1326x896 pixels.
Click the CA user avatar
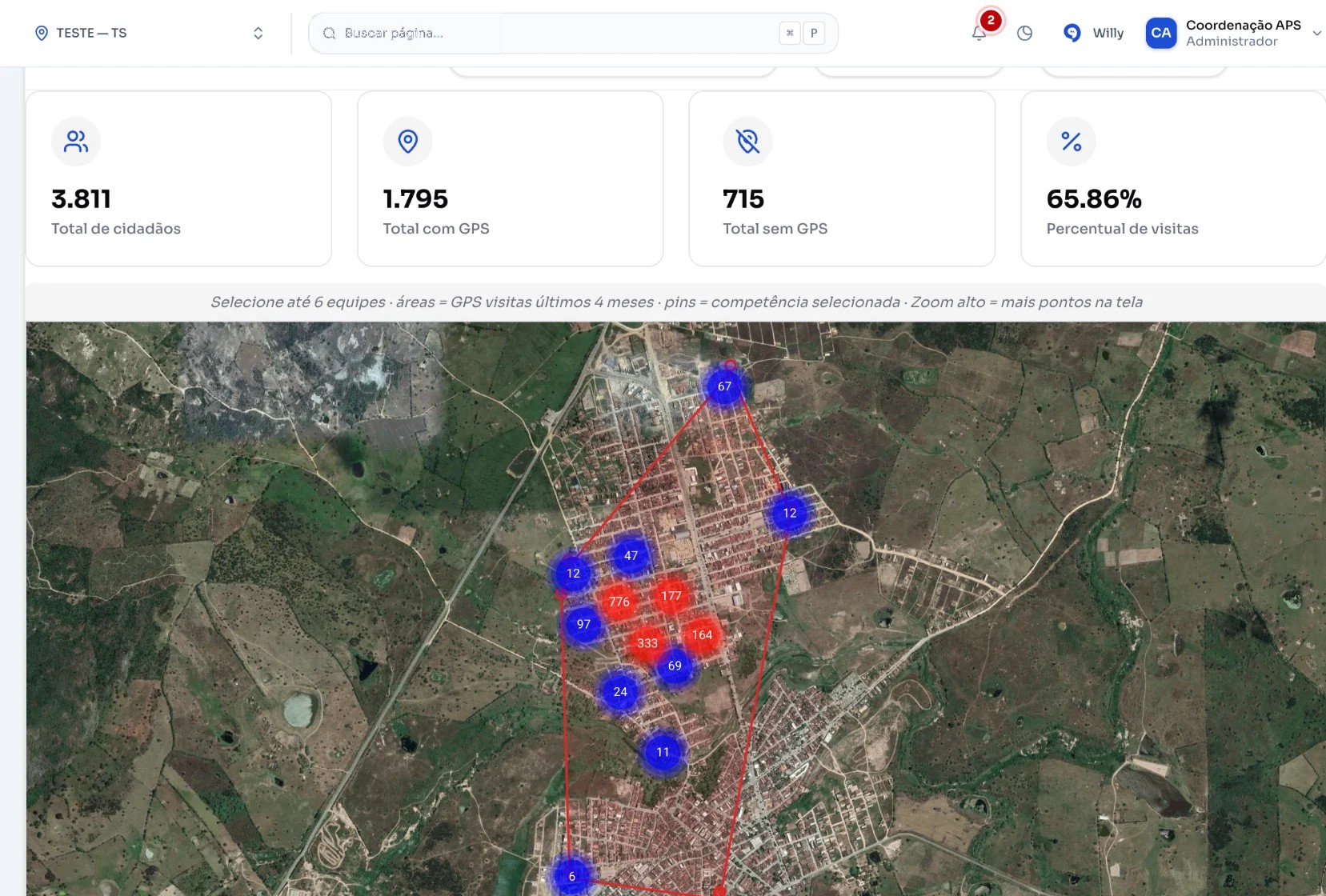[1161, 33]
